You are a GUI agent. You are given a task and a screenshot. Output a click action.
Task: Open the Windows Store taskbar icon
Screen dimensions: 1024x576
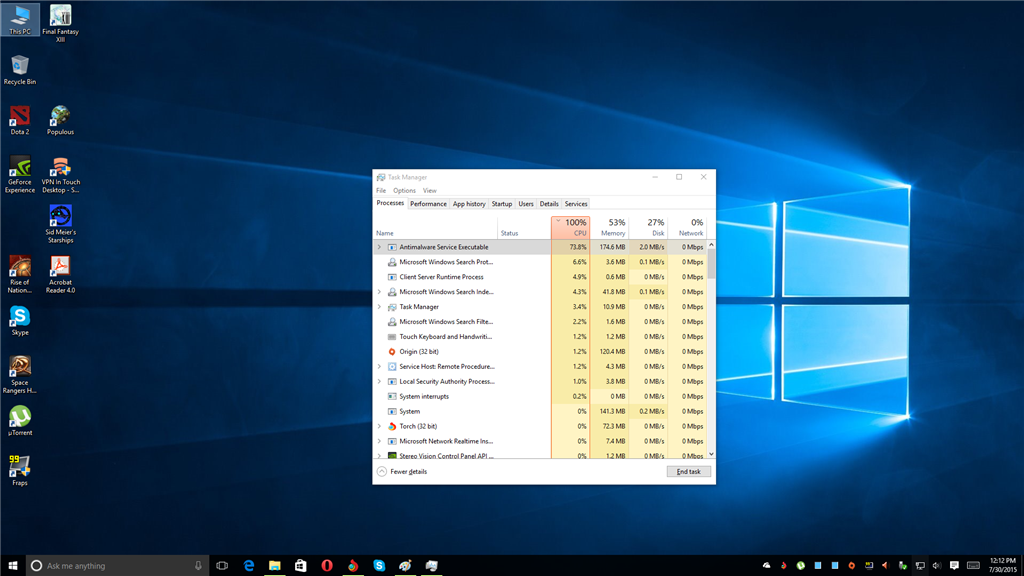[300, 566]
